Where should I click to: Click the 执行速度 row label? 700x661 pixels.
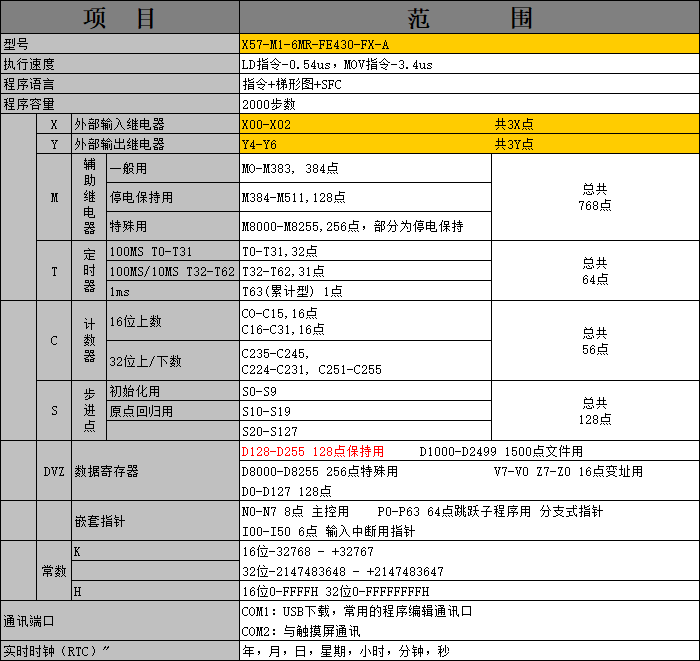click(119, 64)
